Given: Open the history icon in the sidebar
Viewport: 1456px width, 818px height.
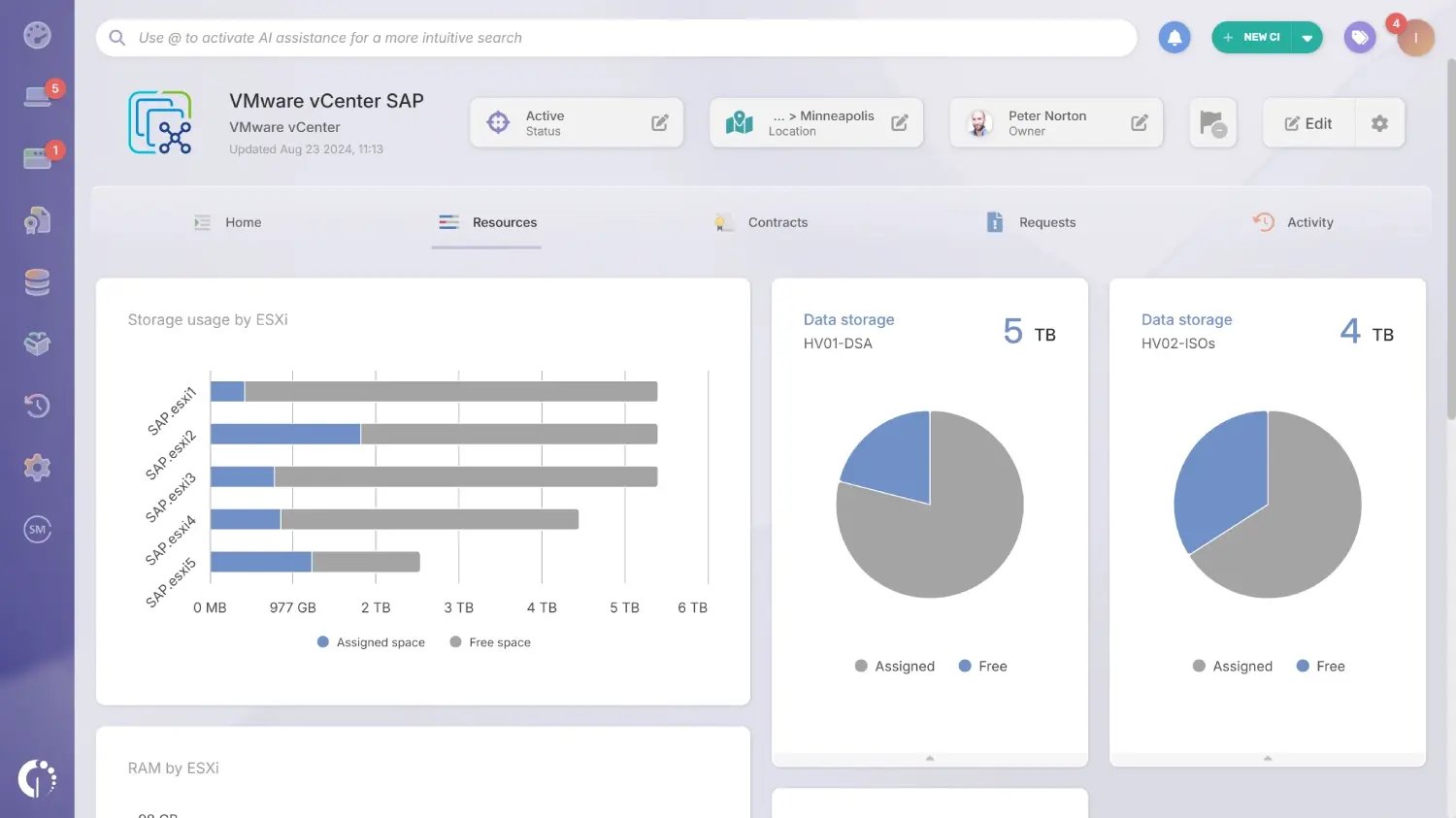Looking at the screenshot, I should tap(37, 405).
